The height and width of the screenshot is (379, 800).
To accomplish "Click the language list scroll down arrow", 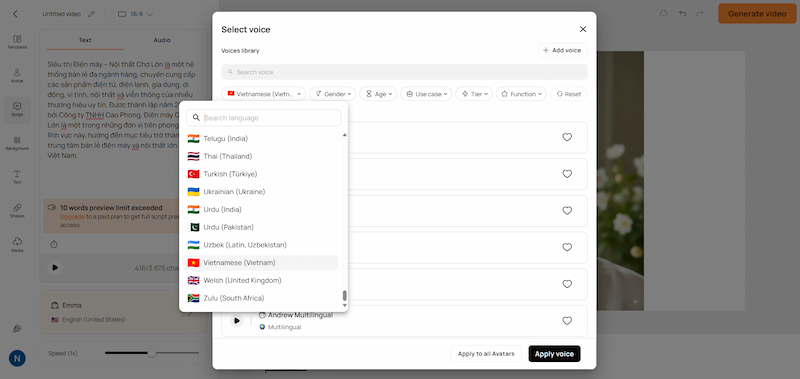I will (344, 306).
